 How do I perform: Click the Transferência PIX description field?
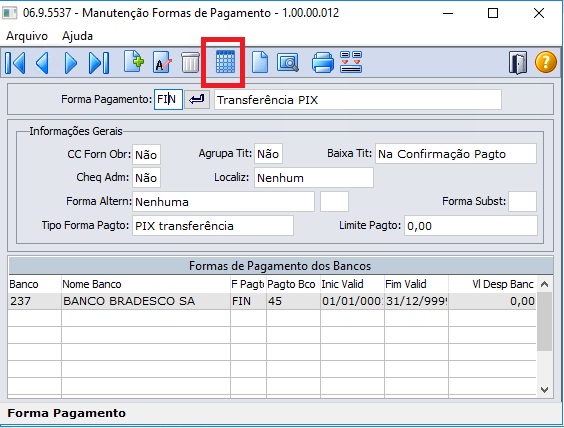pos(358,100)
